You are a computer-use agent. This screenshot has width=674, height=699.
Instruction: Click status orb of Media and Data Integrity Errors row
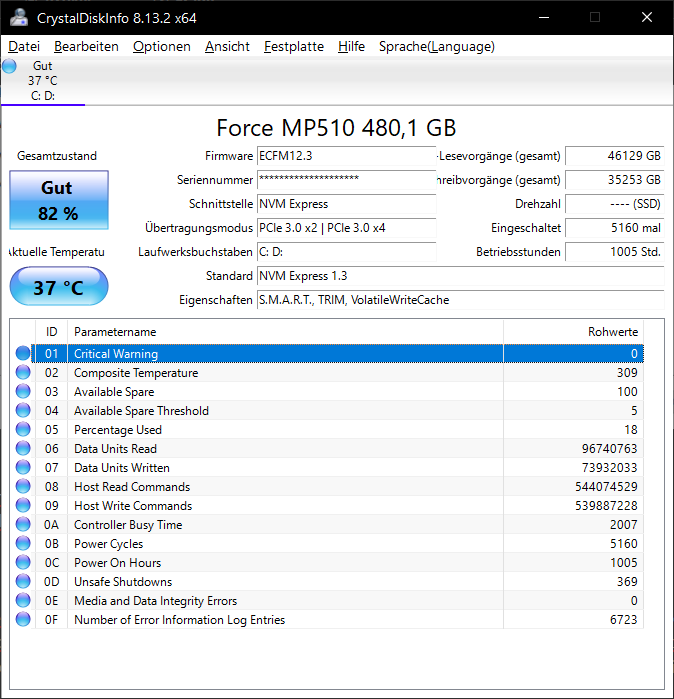[23, 600]
